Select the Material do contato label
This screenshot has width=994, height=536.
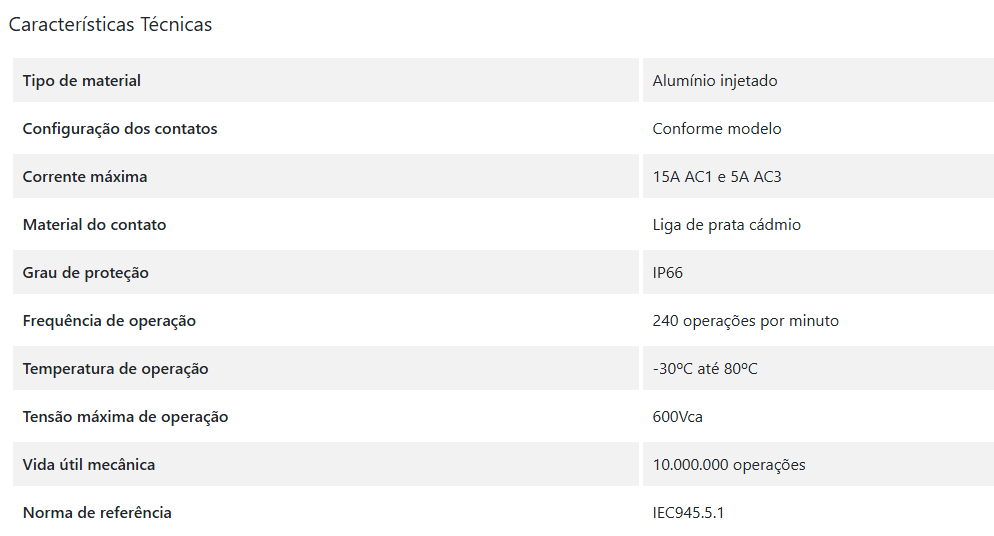pos(94,225)
